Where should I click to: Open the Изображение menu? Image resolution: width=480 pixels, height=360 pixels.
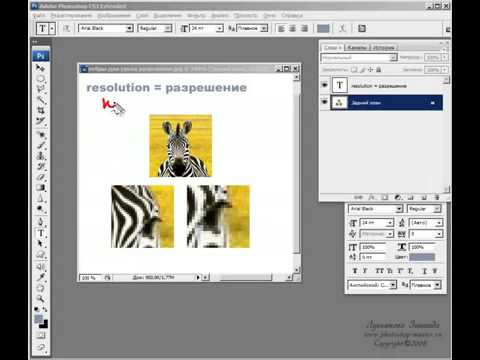tap(114, 16)
